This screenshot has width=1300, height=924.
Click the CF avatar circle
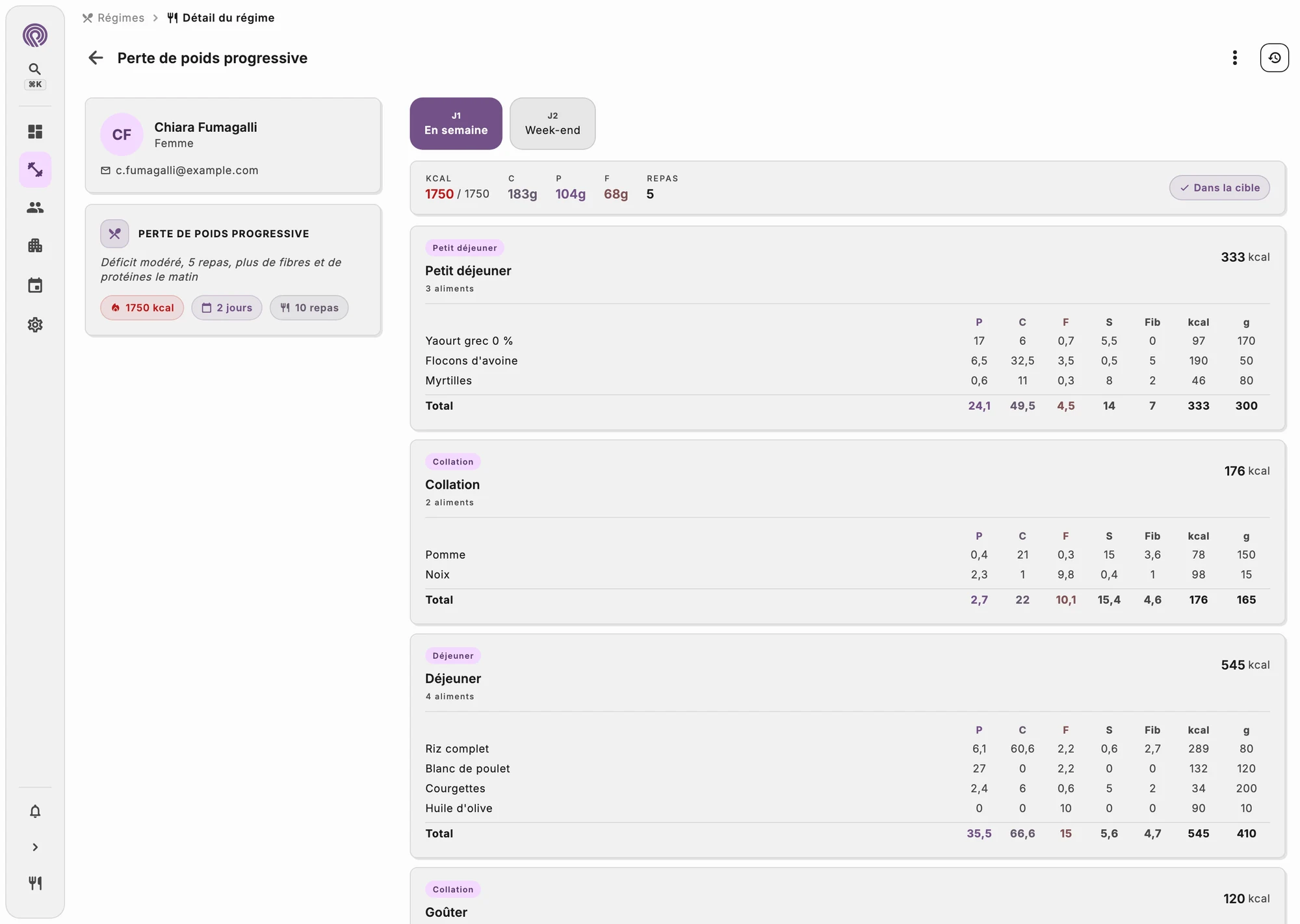click(122, 135)
